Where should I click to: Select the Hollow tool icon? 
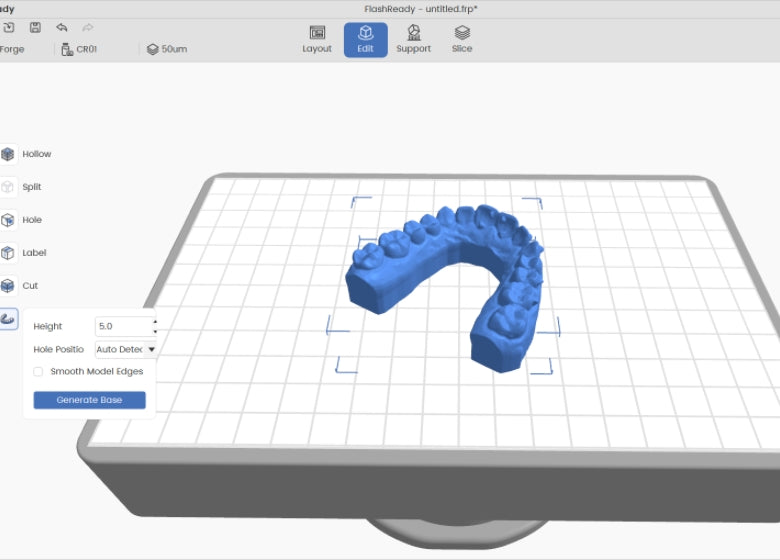8,154
